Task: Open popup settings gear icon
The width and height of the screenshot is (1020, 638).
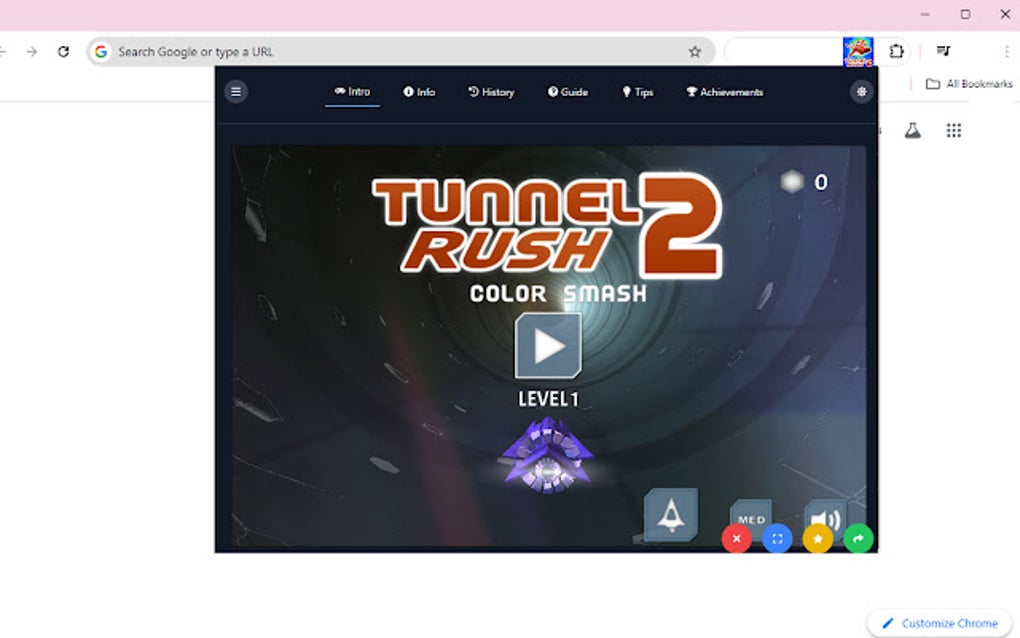Action: coord(861,92)
